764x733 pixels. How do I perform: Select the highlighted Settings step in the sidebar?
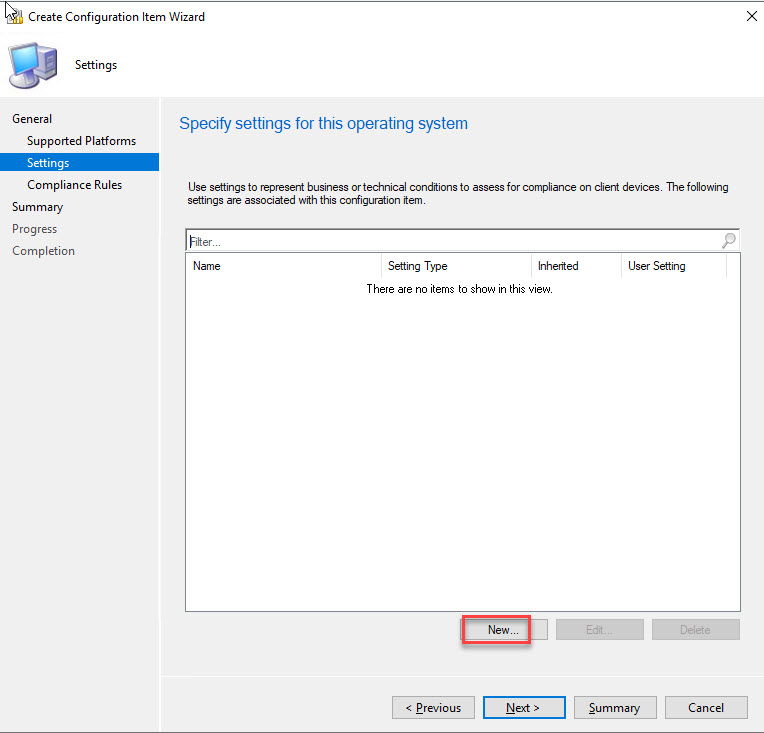click(48, 163)
